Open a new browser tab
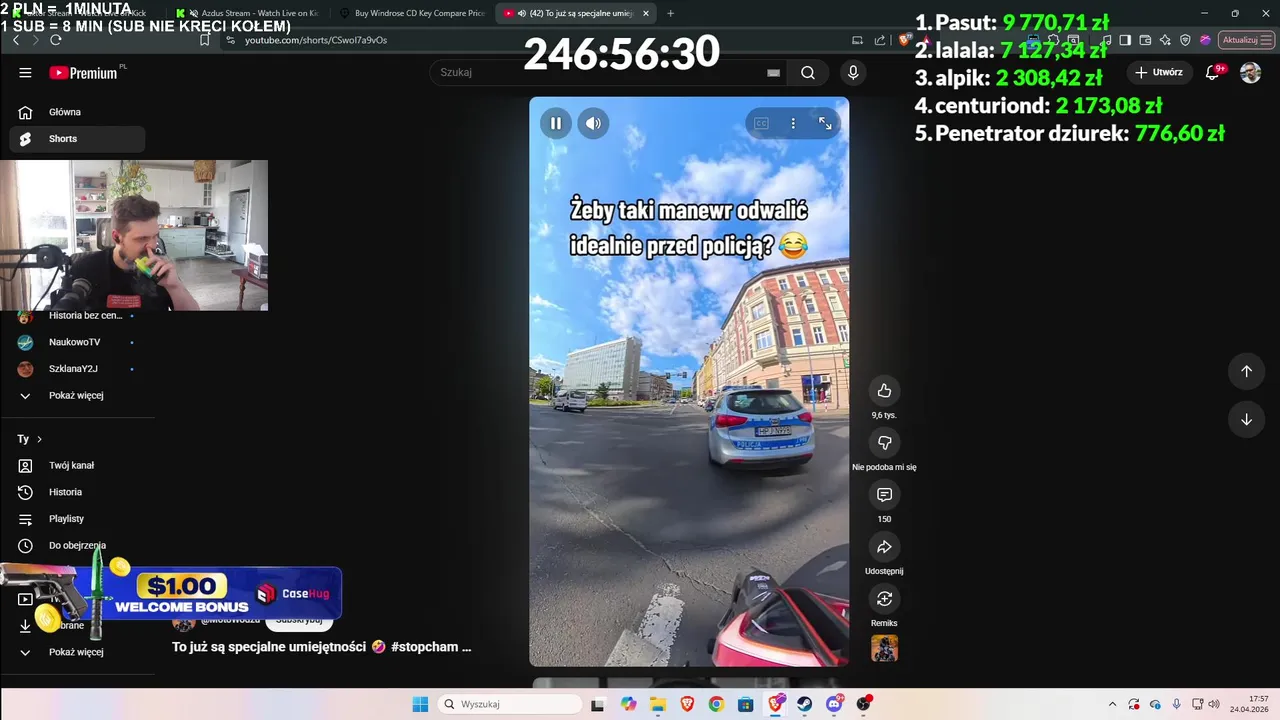This screenshot has width=1280, height=720. (670, 13)
